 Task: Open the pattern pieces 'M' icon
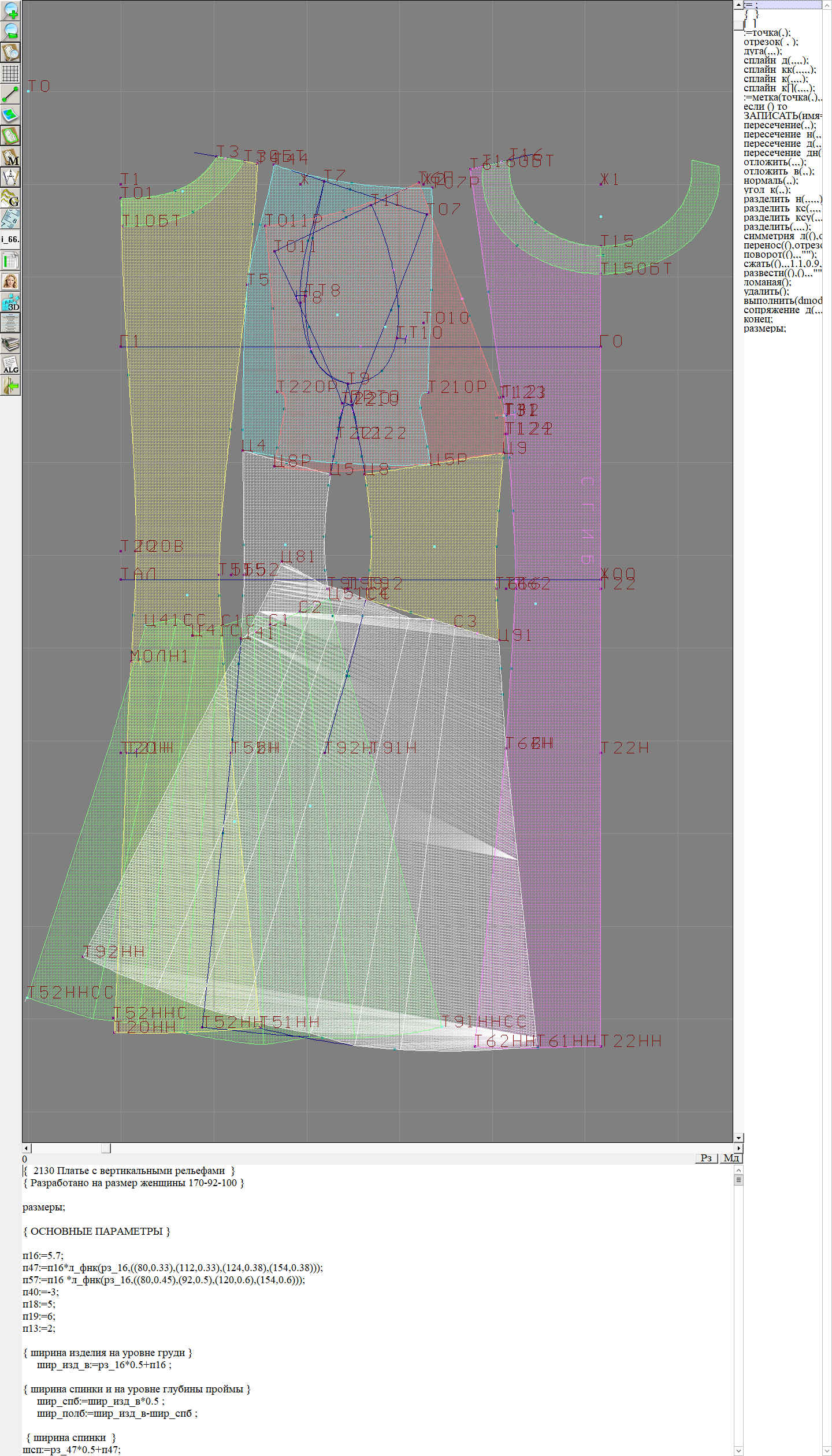[x=10, y=157]
